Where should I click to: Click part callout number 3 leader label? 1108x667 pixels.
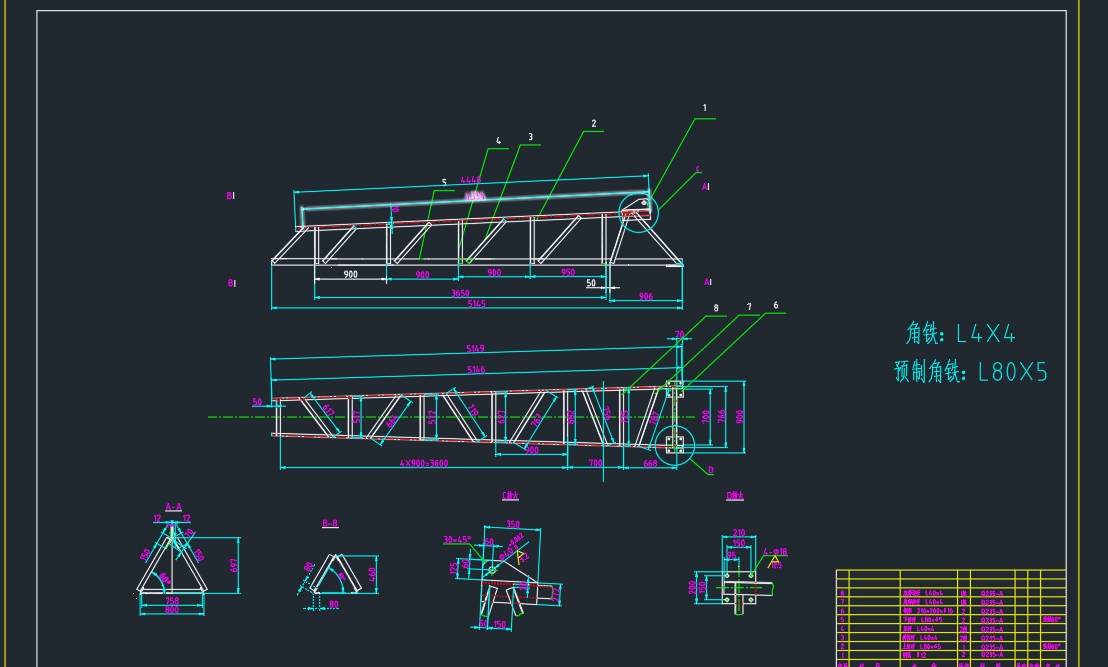pos(530,137)
